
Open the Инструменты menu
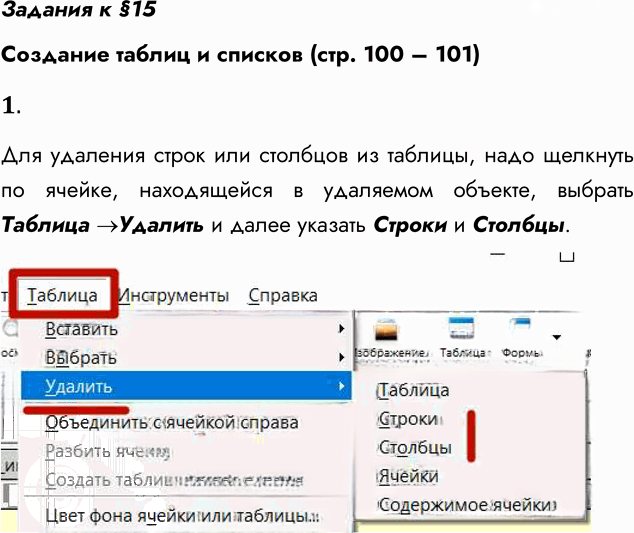click(x=173, y=296)
